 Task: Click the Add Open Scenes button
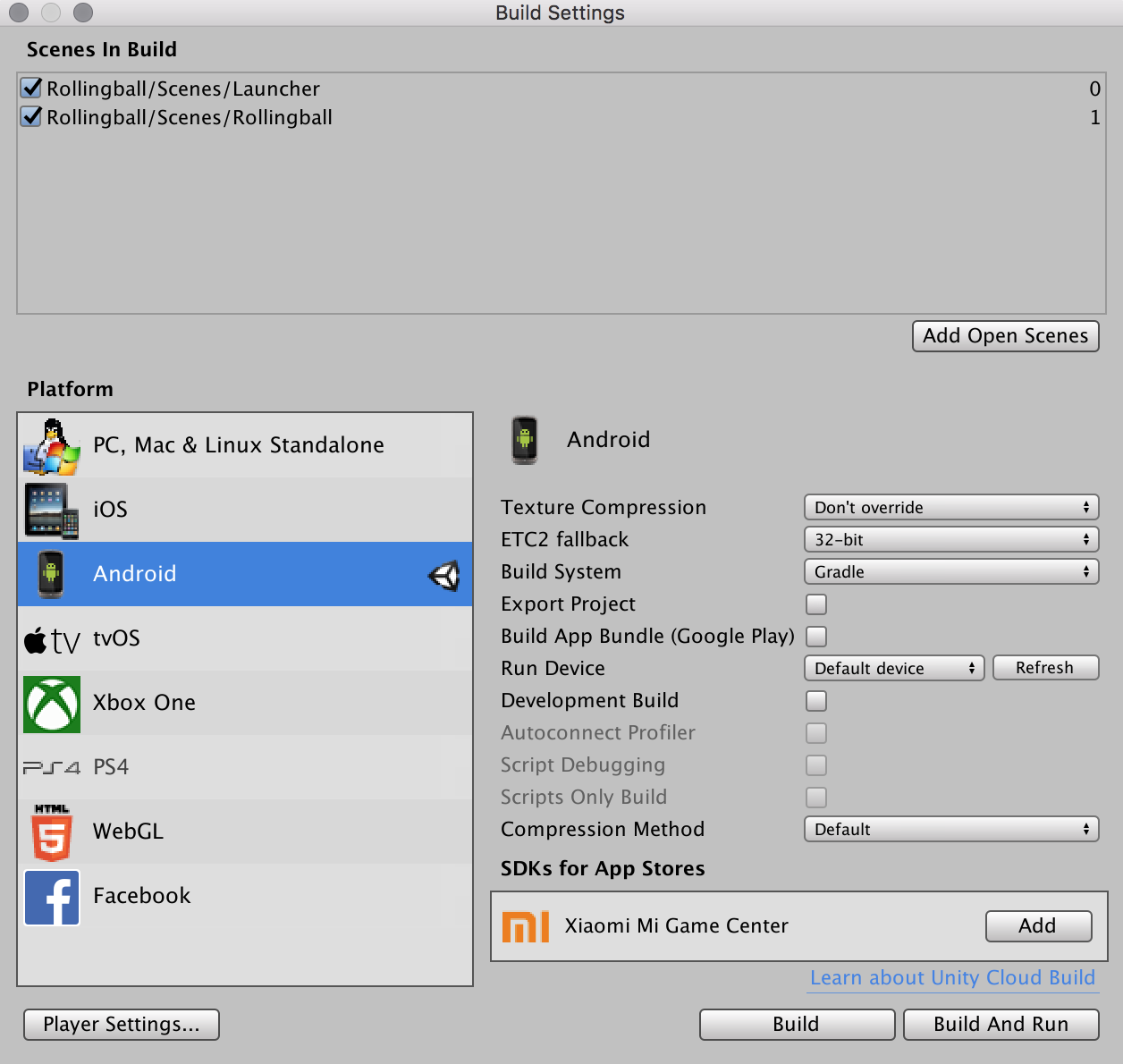coord(1006,336)
